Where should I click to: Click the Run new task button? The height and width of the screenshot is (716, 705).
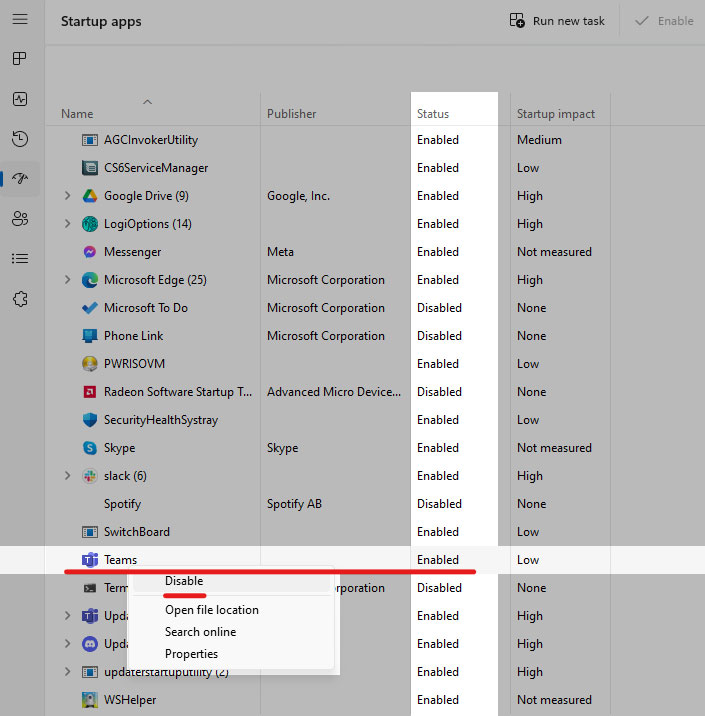(557, 21)
